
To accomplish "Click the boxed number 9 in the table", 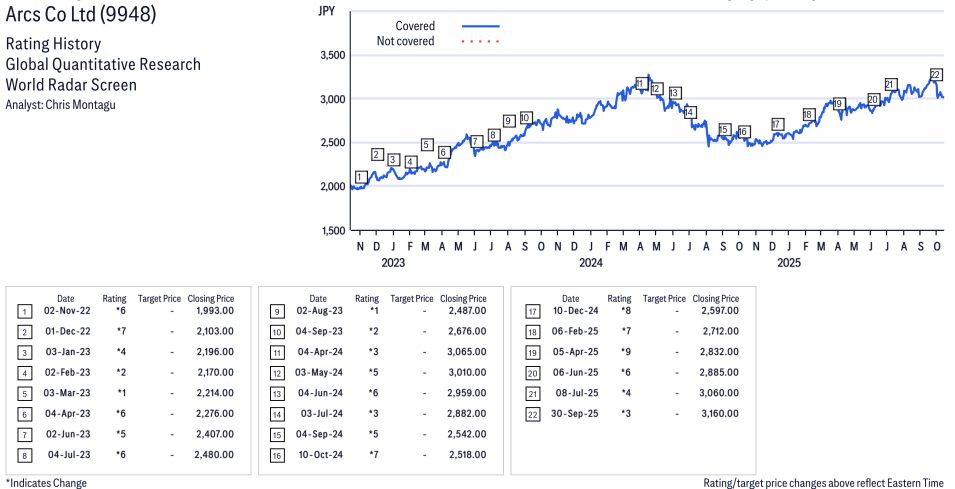I will [x=276, y=310].
